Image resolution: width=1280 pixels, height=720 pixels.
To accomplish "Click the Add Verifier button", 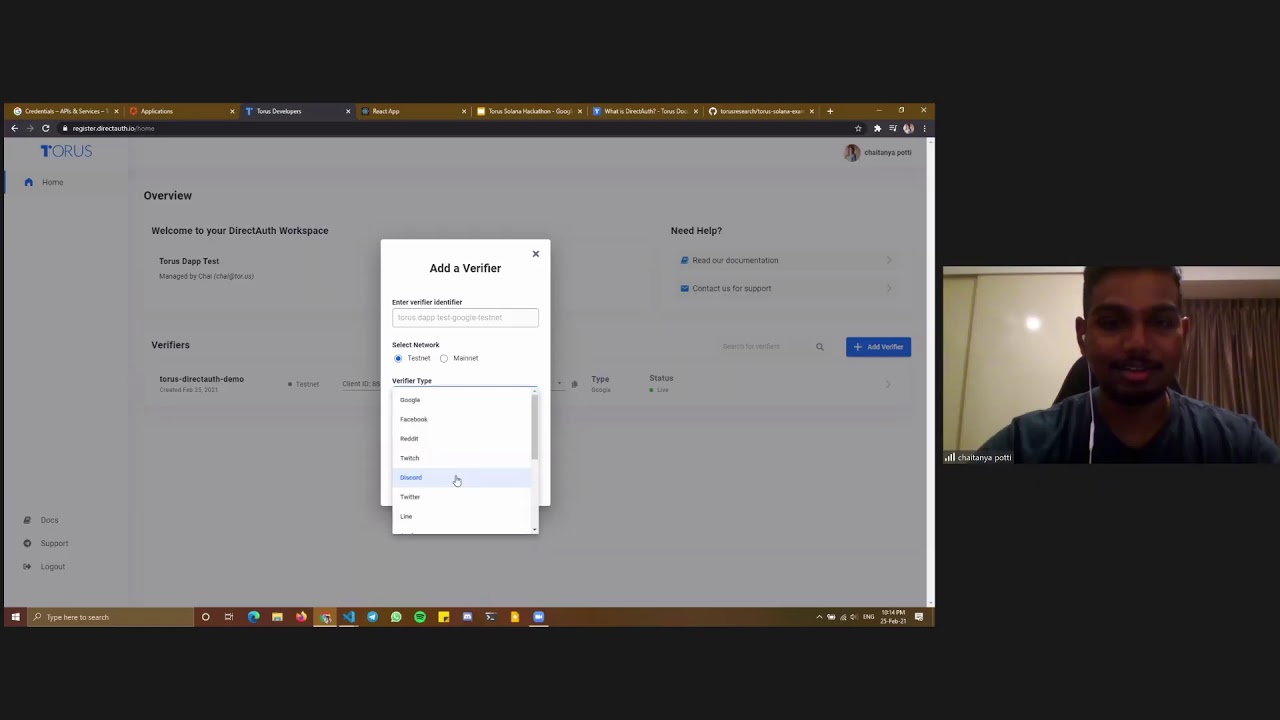I will point(878,347).
